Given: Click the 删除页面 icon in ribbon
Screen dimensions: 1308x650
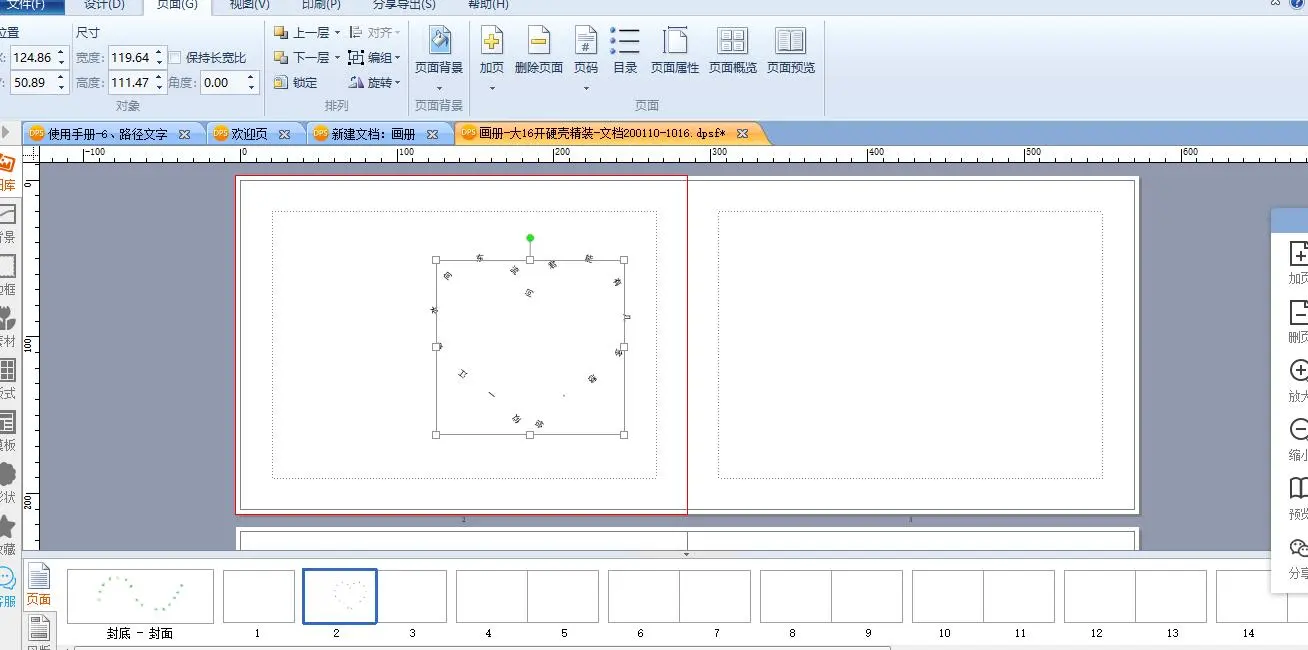Looking at the screenshot, I should pyautogui.click(x=539, y=41).
